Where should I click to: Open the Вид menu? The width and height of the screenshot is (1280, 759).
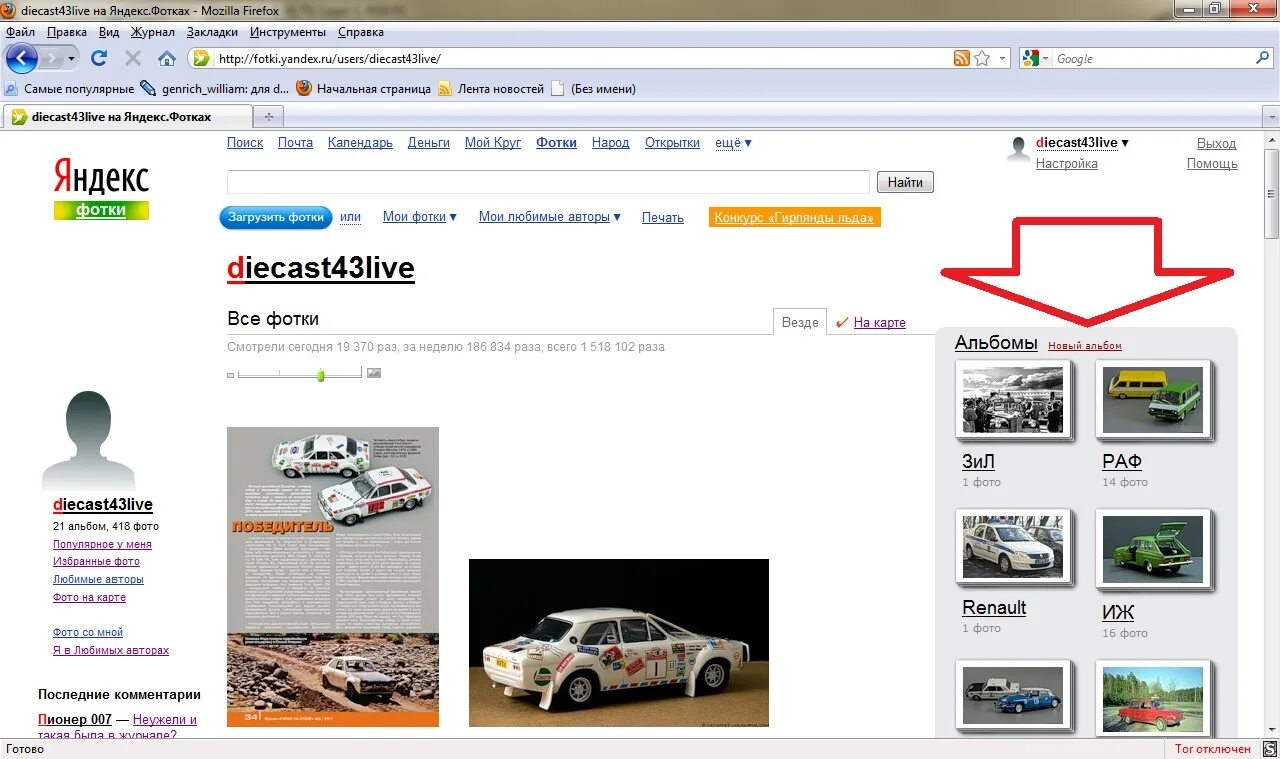(109, 32)
